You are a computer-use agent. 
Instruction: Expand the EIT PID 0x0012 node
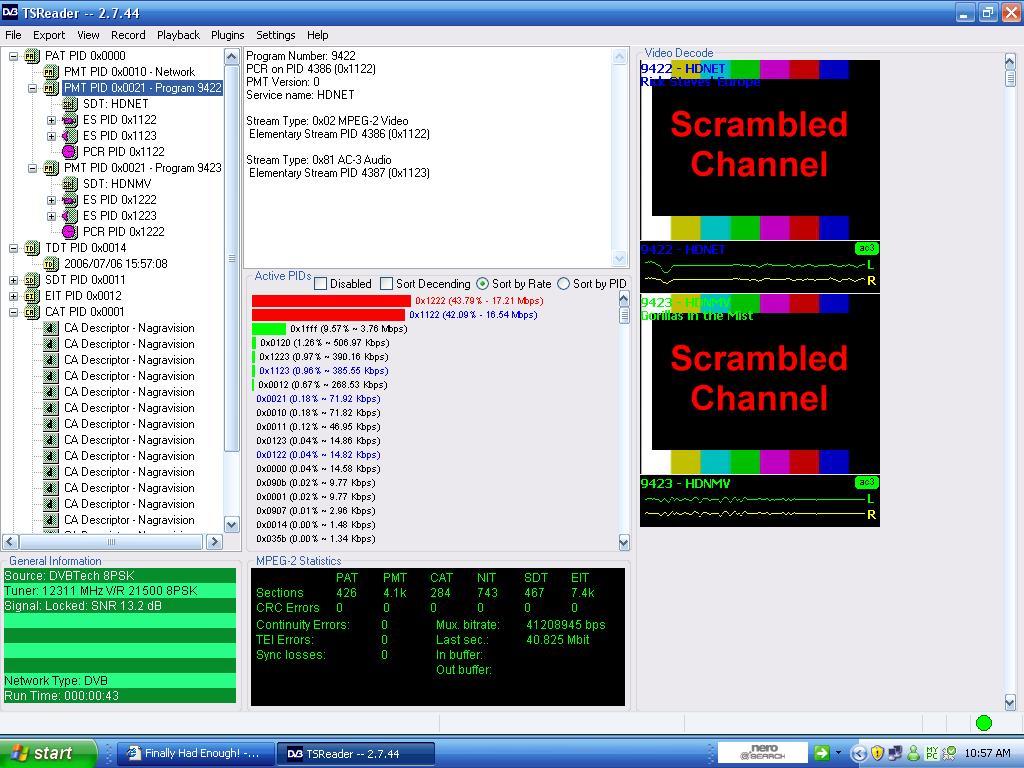(14, 296)
